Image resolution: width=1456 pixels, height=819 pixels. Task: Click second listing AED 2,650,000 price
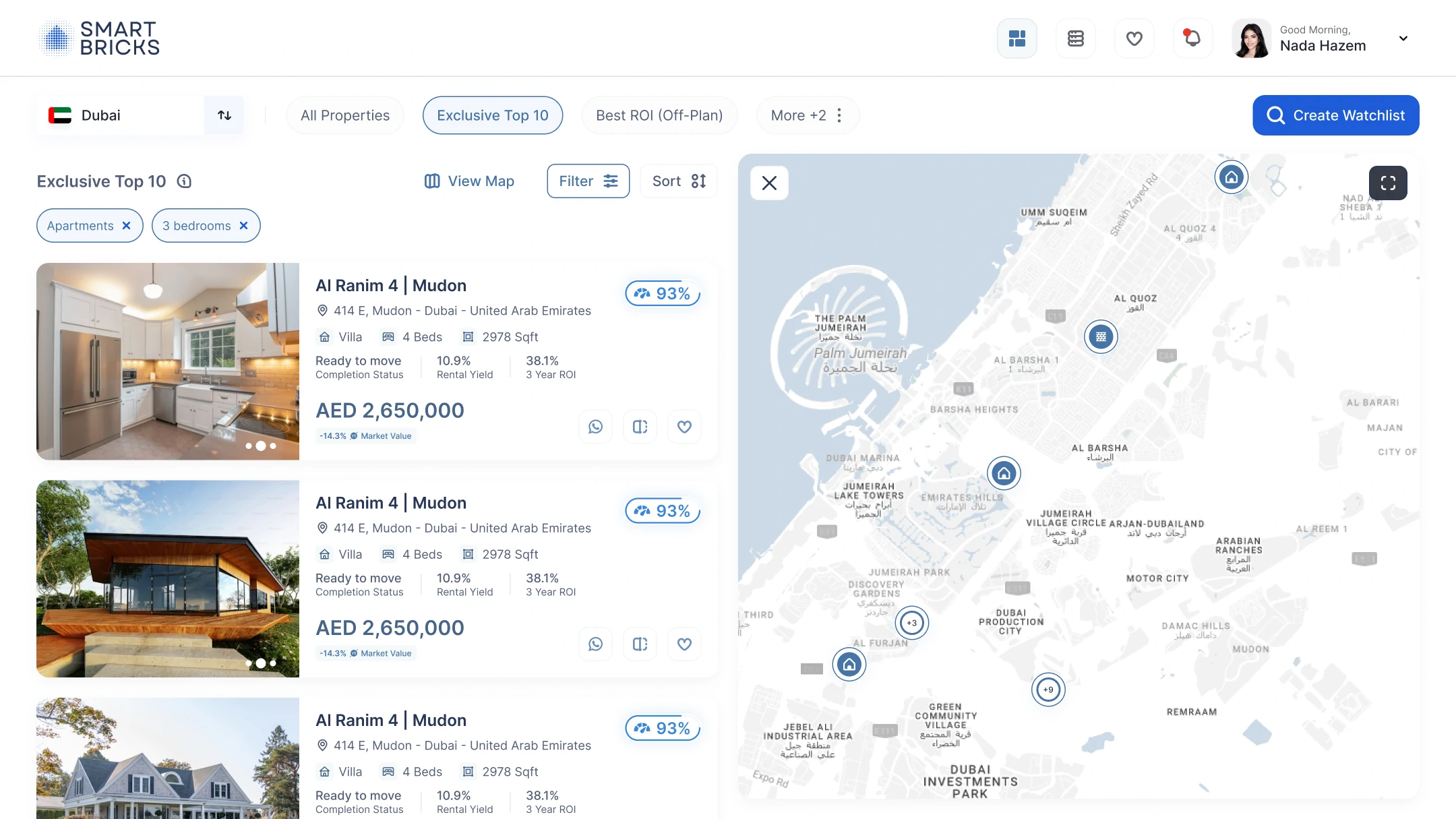pyautogui.click(x=390, y=628)
